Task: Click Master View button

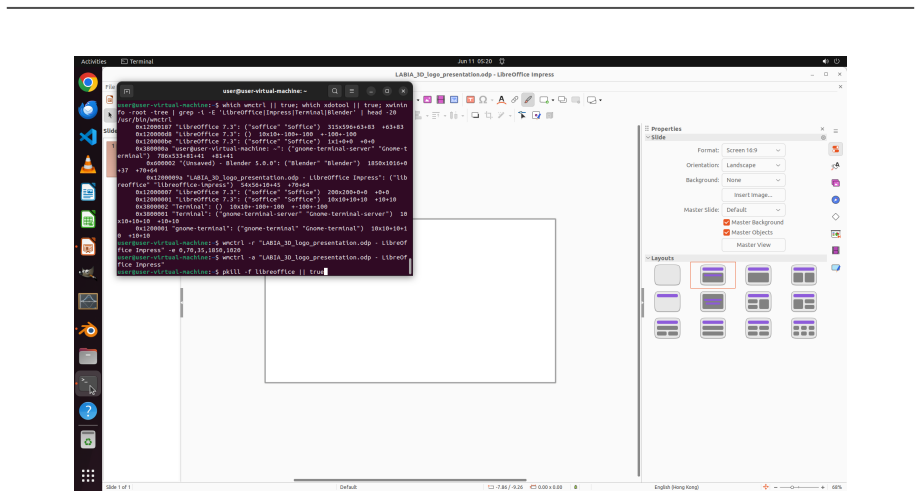Action: (753, 245)
